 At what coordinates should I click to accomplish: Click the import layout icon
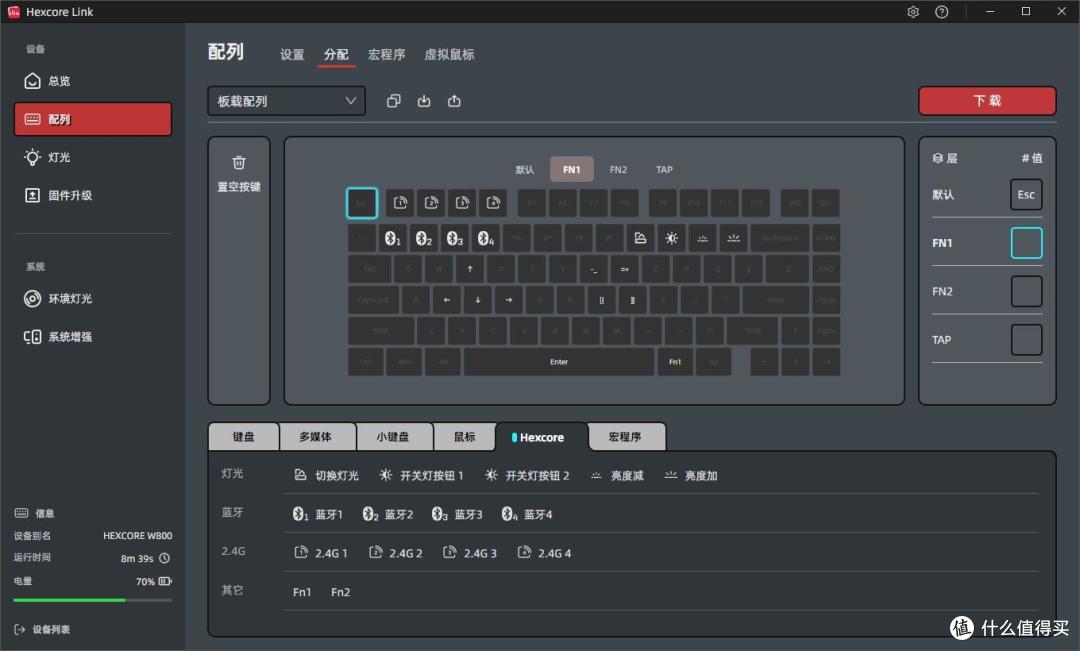[x=424, y=101]
